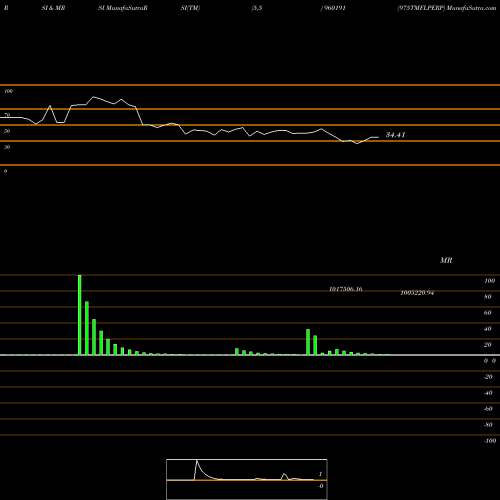The width and height of the screenshot is (500, 500).
Task: Click the MR axis label 80
Action: [x=488, y=297]
